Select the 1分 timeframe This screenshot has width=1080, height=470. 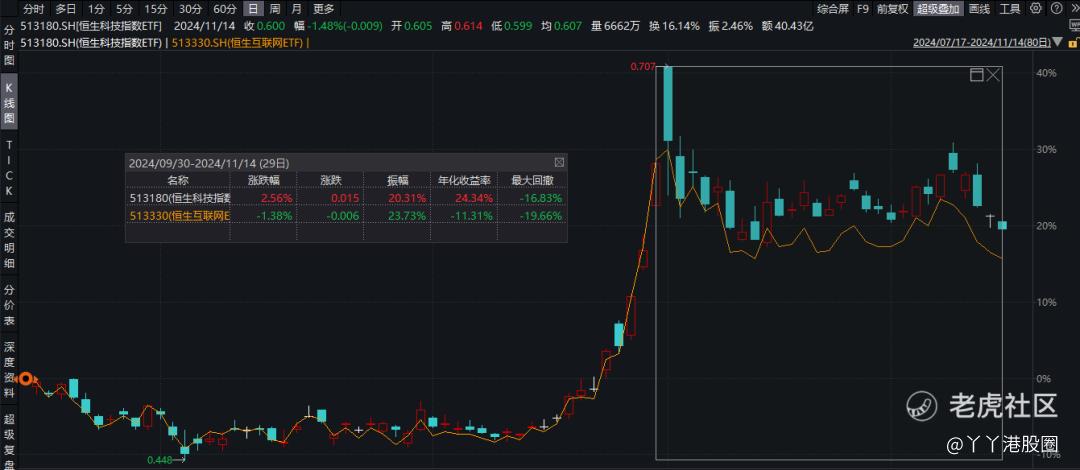[96, 9]
